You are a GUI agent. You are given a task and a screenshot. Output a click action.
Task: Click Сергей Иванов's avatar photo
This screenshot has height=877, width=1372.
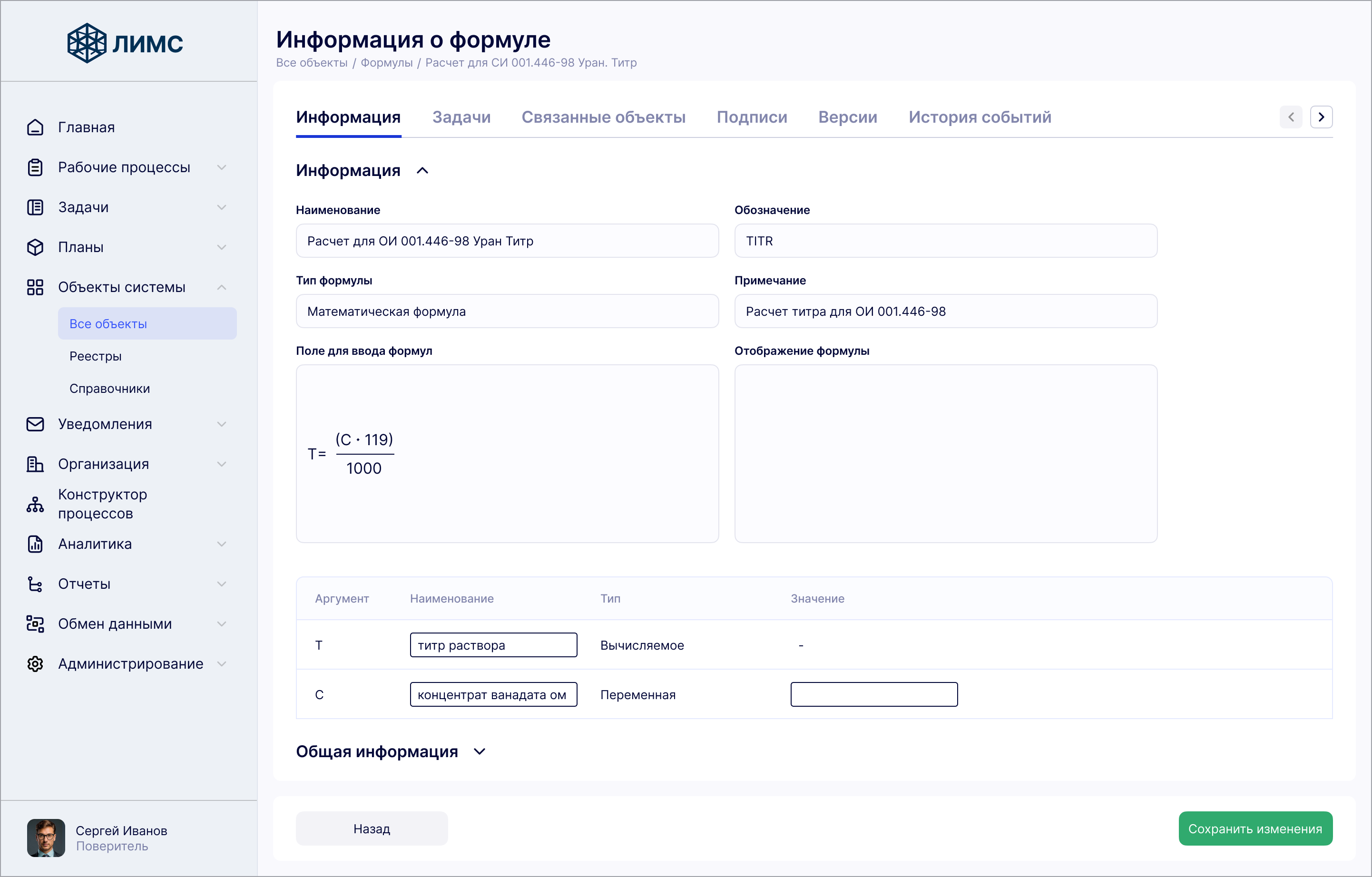[46, 838]
